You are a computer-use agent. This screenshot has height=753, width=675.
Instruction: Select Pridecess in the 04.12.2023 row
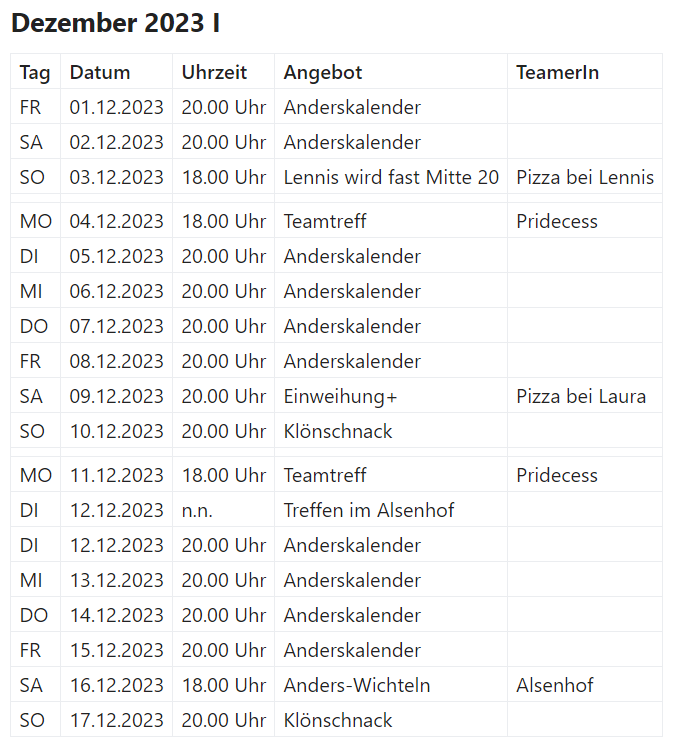click(x=557, y=221)
